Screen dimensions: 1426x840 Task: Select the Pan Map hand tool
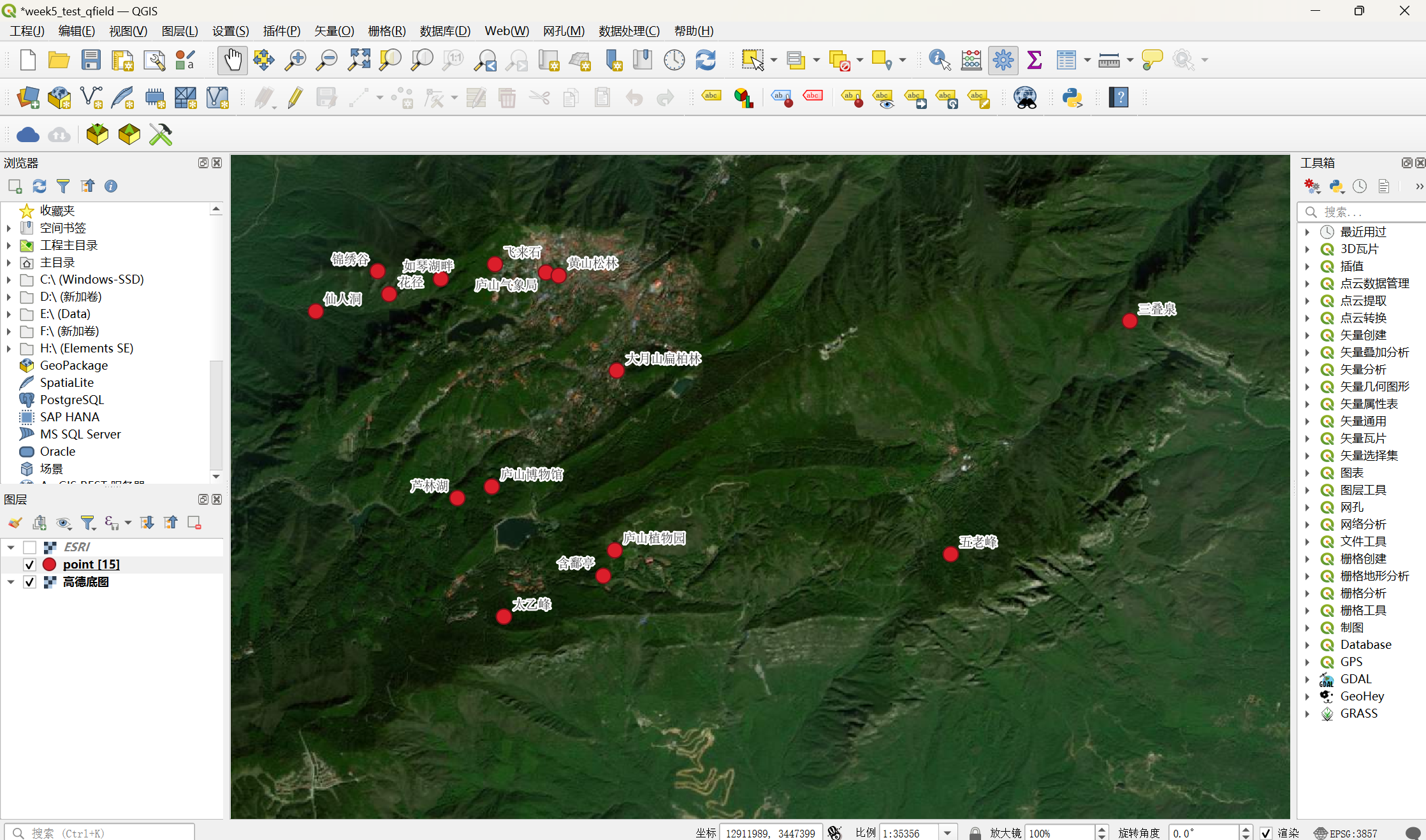[232, 61]
